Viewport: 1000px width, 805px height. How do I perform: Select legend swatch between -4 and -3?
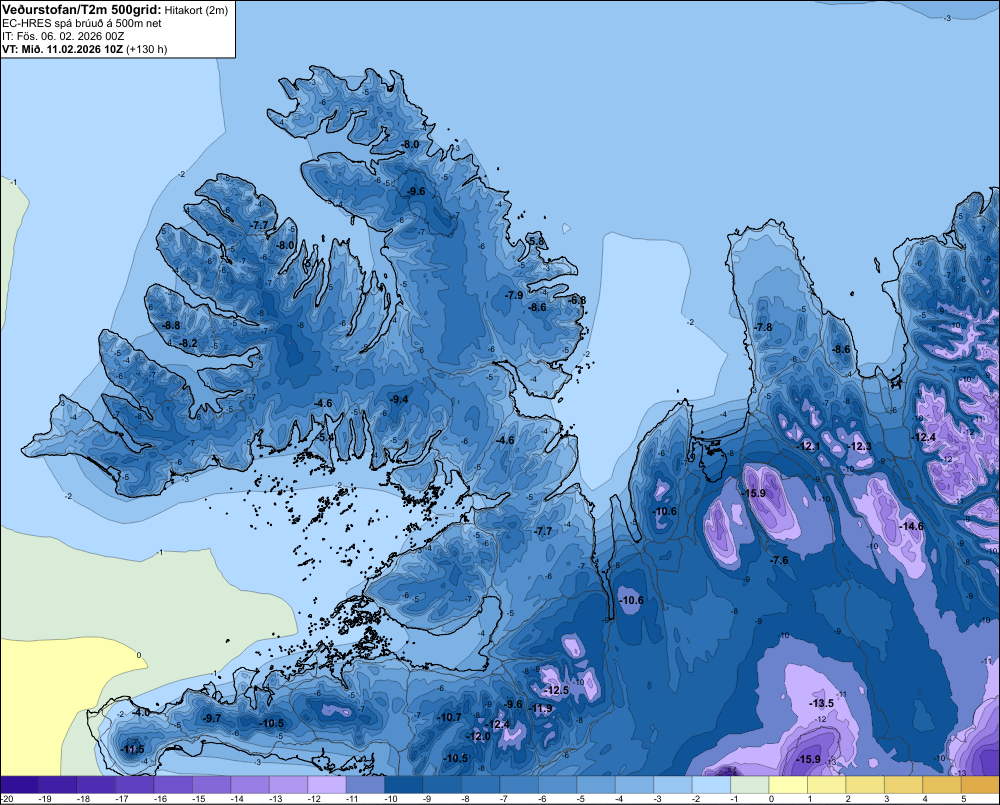pyautogui.click(x=635, y=785)
